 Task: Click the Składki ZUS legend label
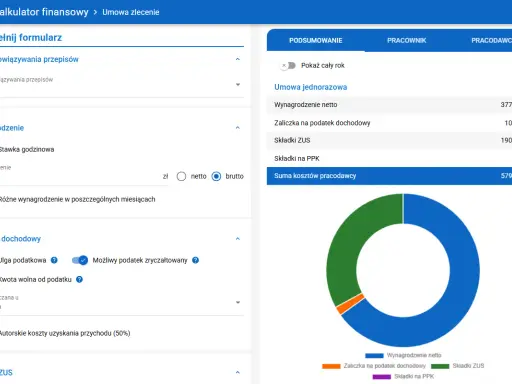(468, 366)
